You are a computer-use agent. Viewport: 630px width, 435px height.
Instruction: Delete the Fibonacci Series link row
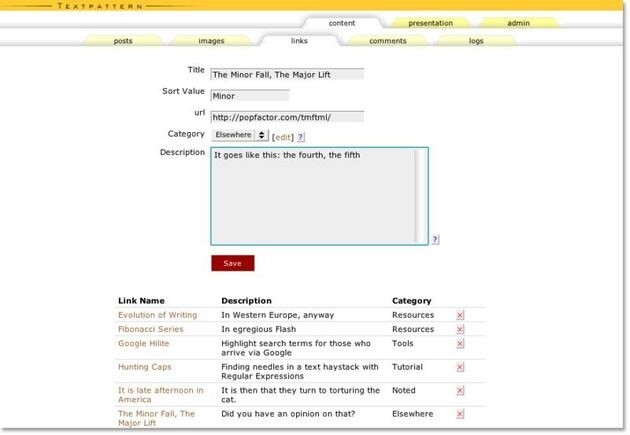click(460, 329)
